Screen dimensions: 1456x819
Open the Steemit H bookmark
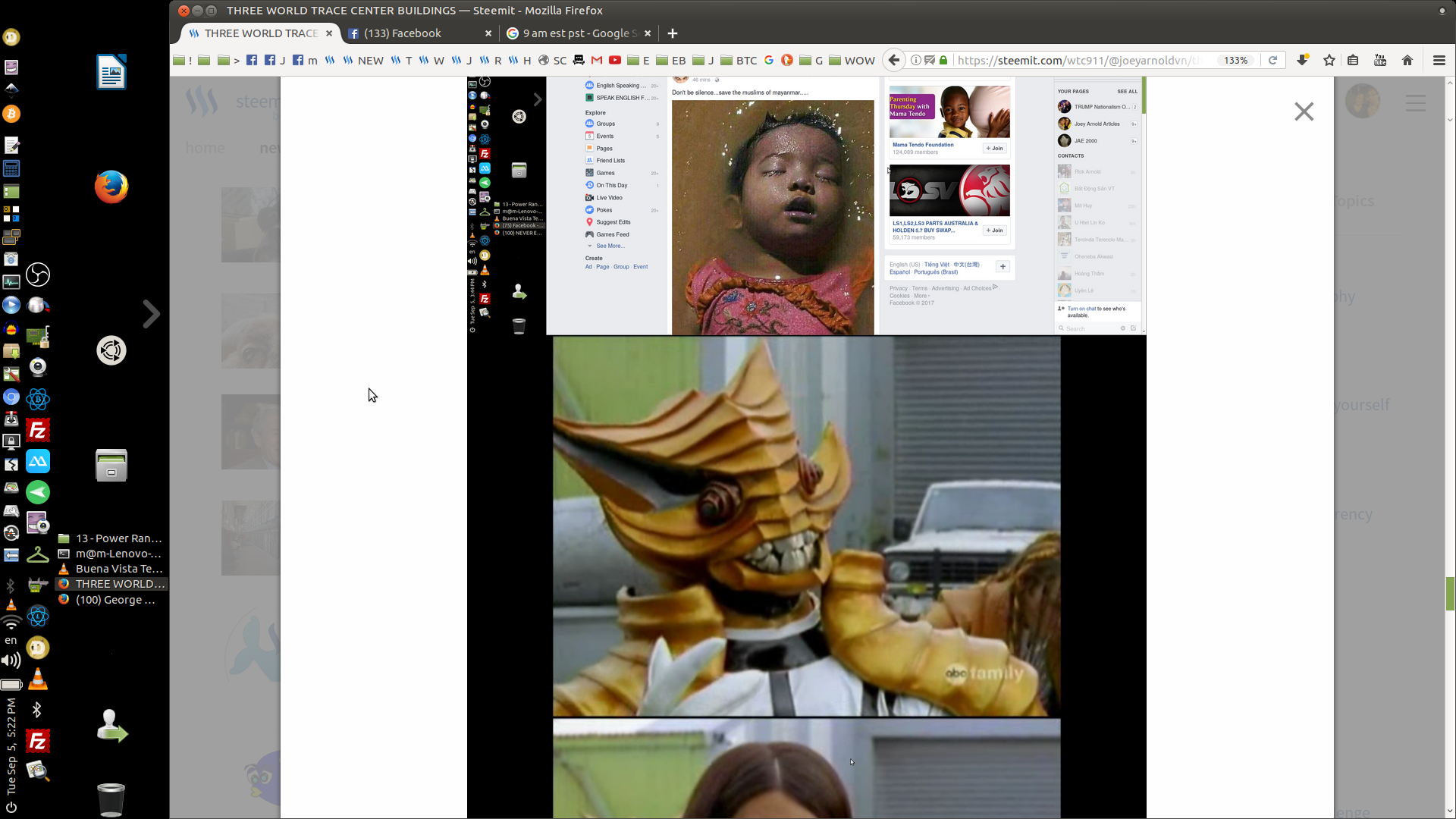tap(519, 60)
